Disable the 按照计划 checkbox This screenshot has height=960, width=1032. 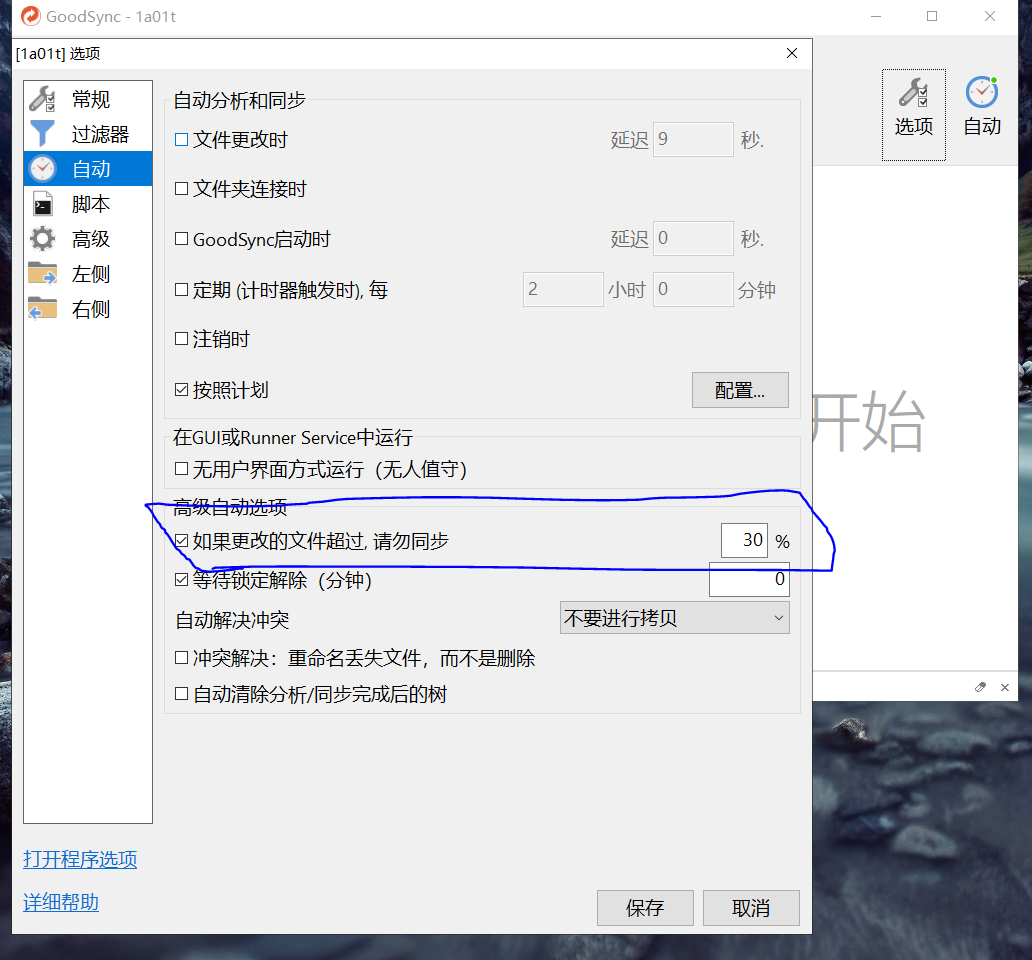pos(180,390)
